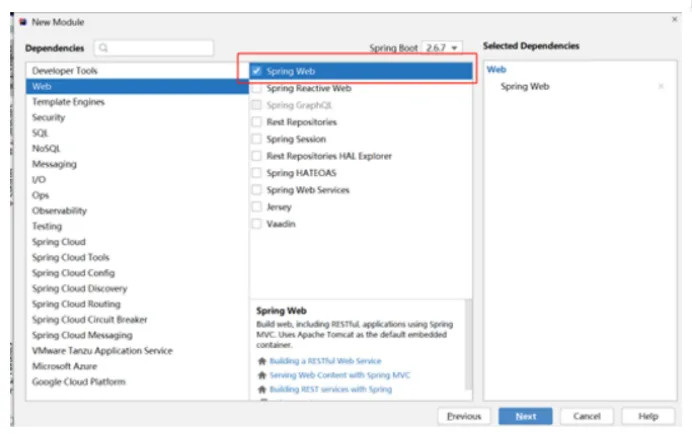The height and width of the screenshot is (435, 692).
Task: Click home icon beside Building a RESTful Web Service
Action: 262,361
